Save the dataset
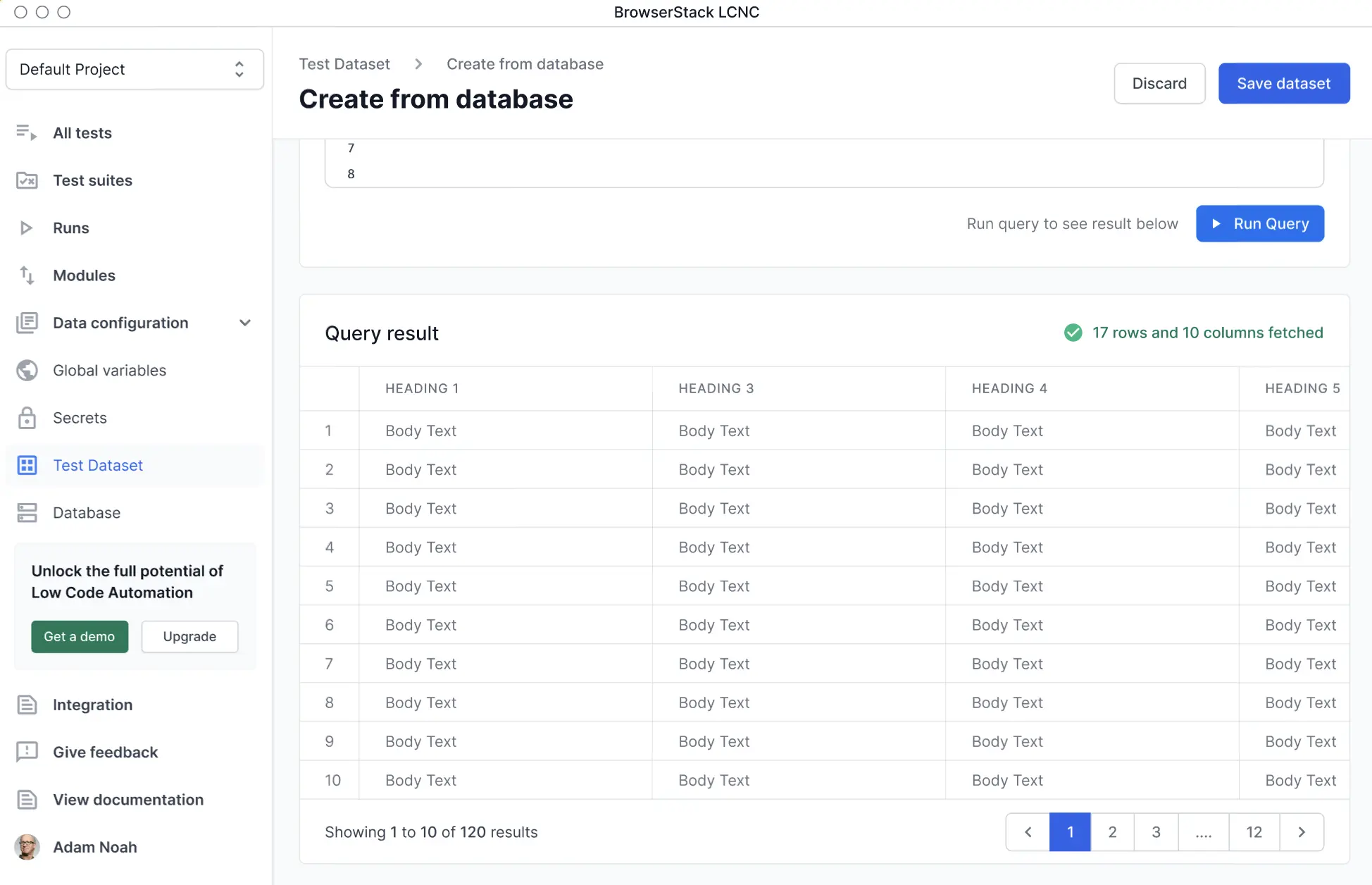1372x885 pixels. (1284, 83)
